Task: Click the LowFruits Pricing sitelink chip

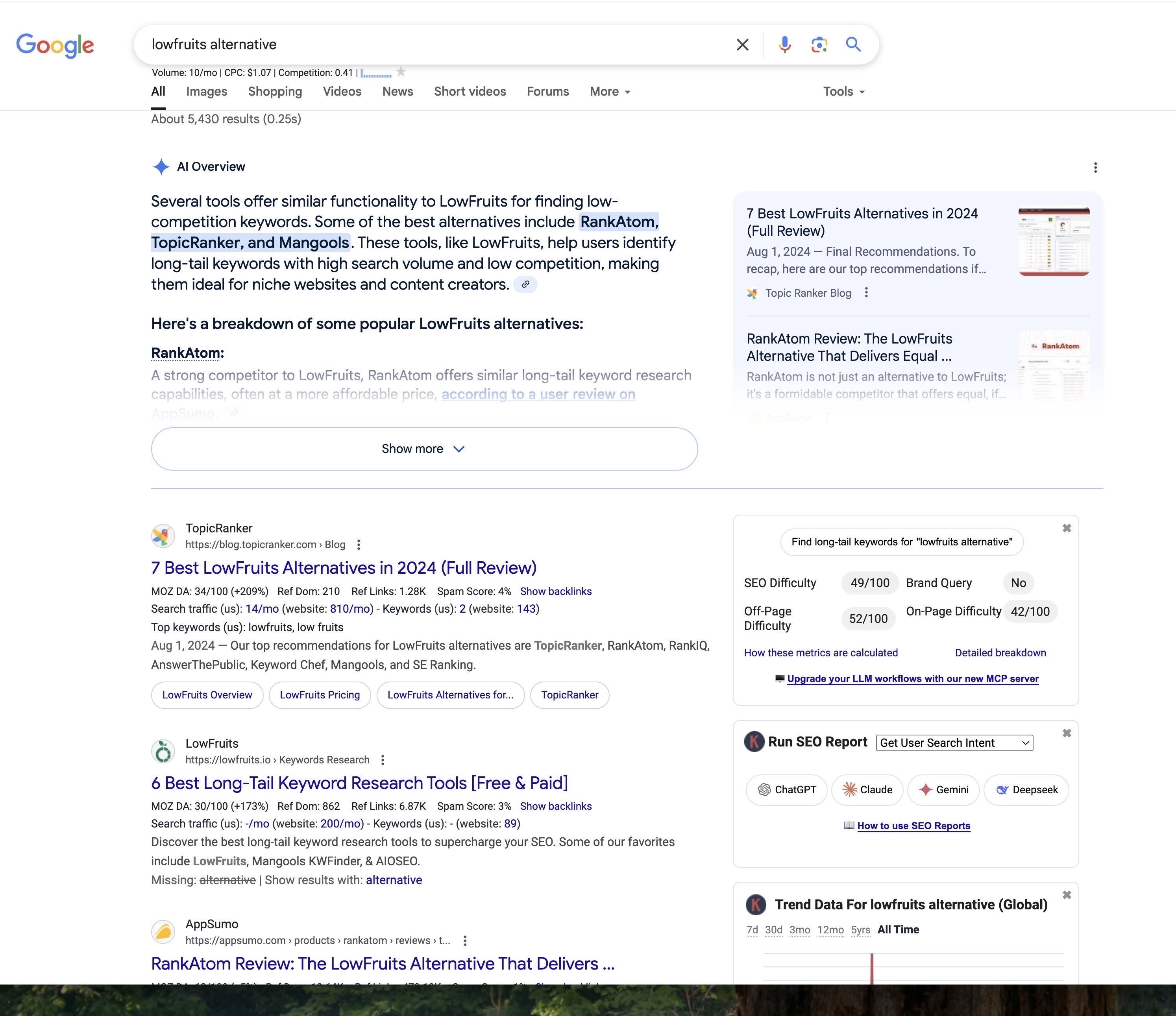Action: coord(320,695)
